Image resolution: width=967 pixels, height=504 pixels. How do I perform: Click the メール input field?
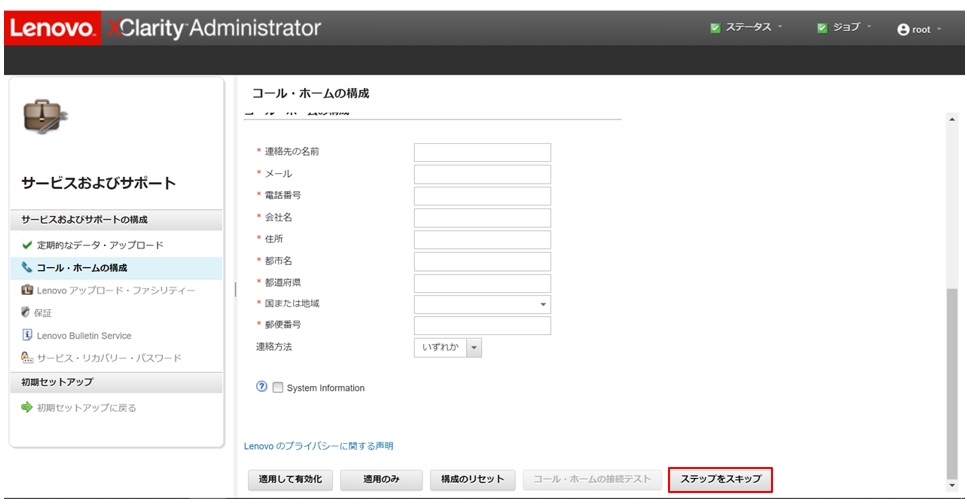[x=482, y=175]
